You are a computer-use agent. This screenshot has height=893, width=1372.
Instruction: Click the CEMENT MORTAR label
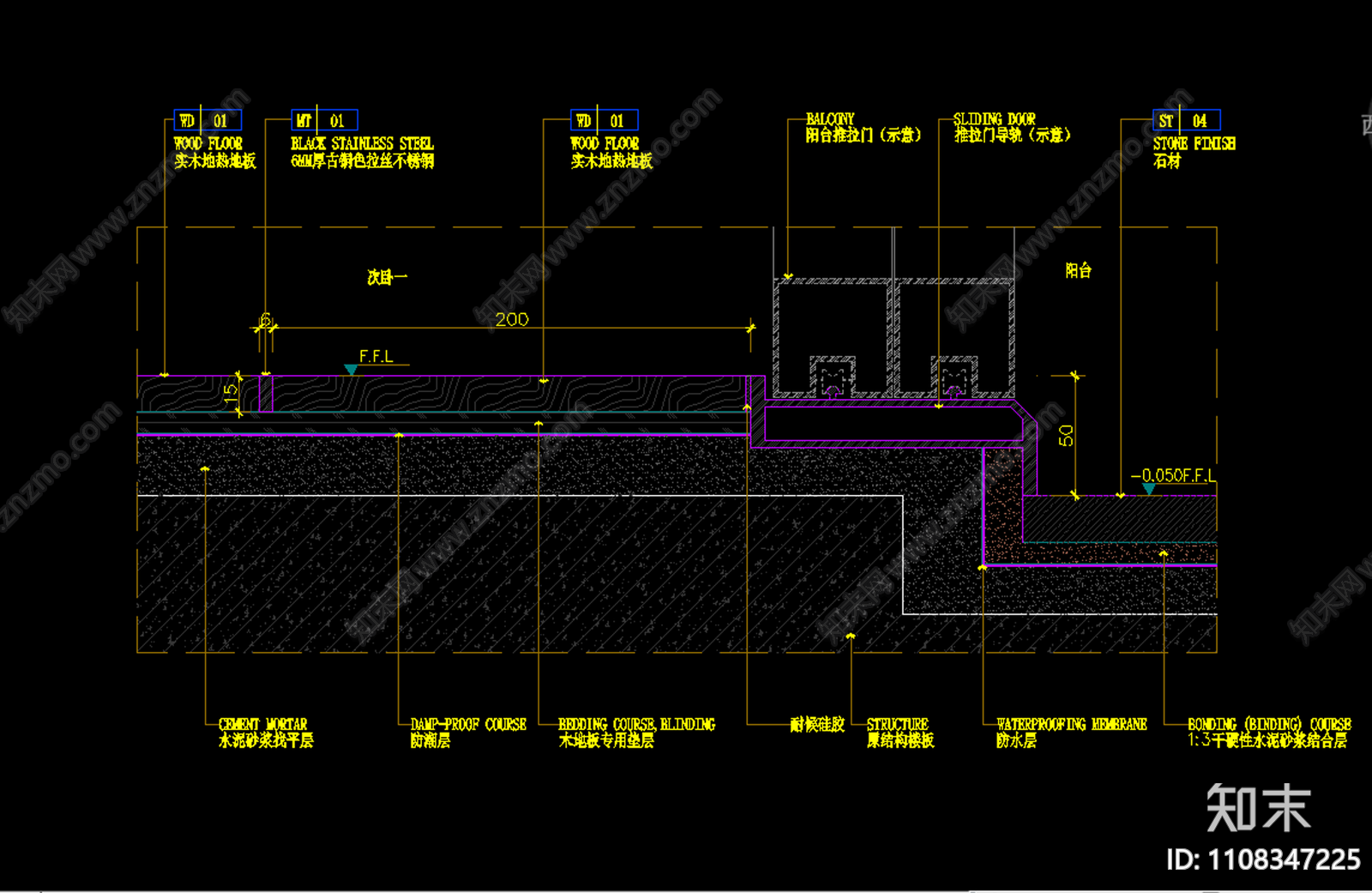[x=262, y=725]
